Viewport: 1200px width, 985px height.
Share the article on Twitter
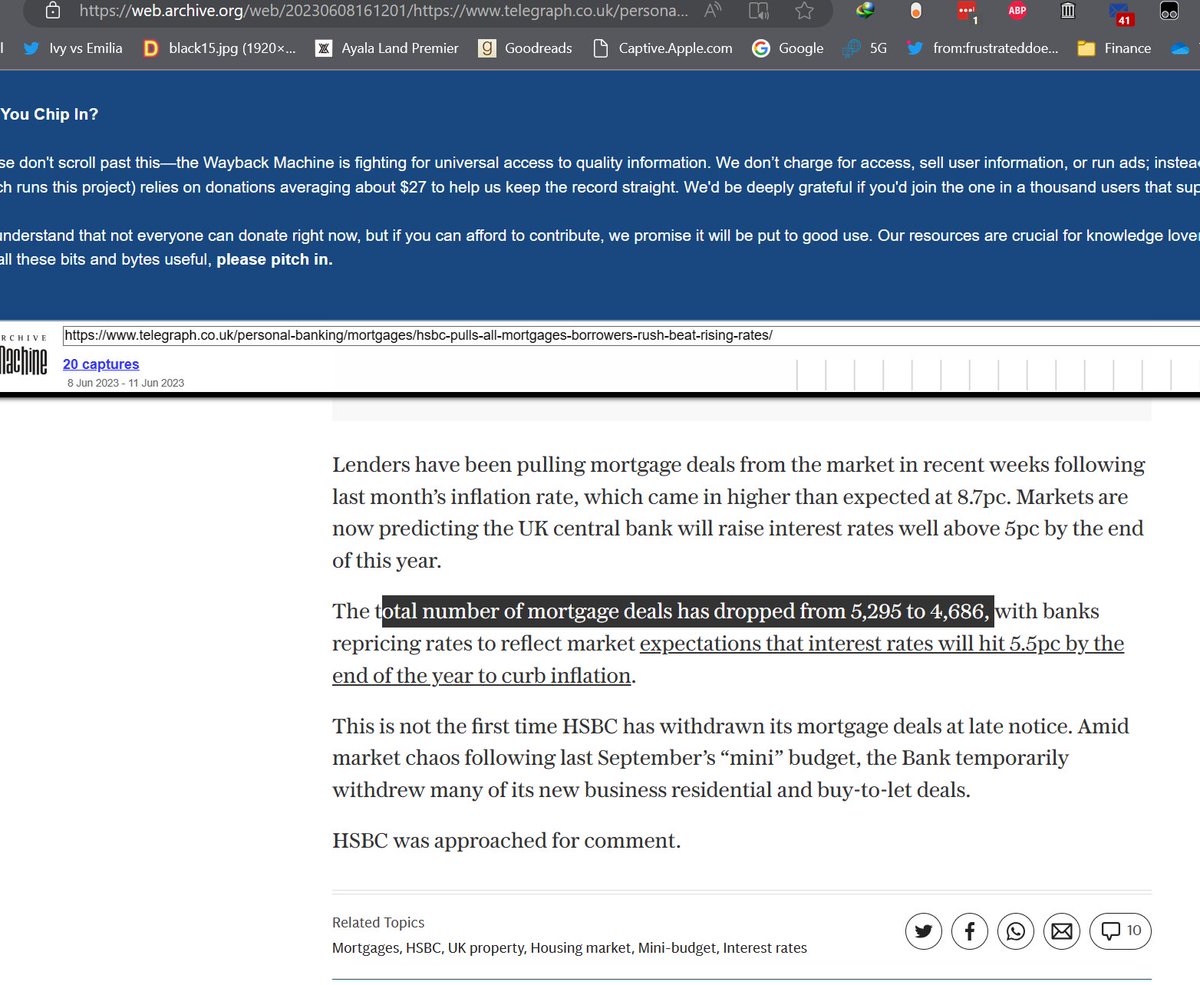[x=923, y=931]
